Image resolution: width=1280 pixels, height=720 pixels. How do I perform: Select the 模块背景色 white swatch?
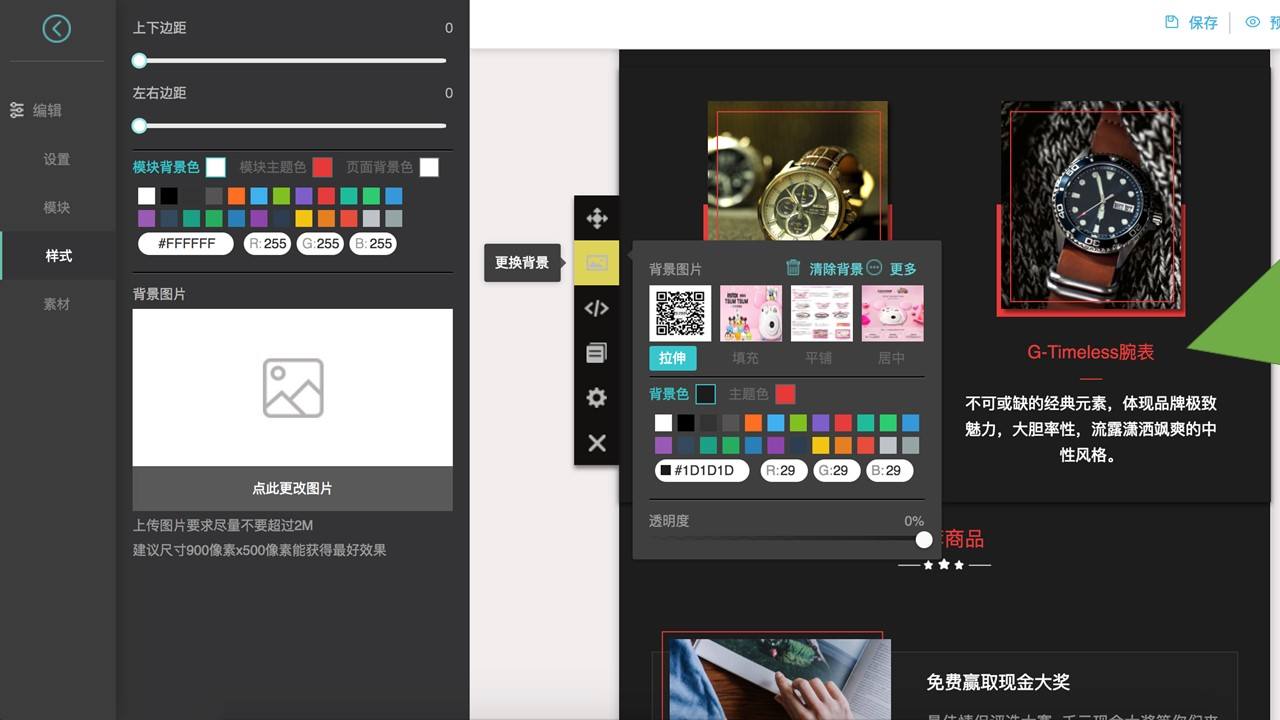coord(216,167)
